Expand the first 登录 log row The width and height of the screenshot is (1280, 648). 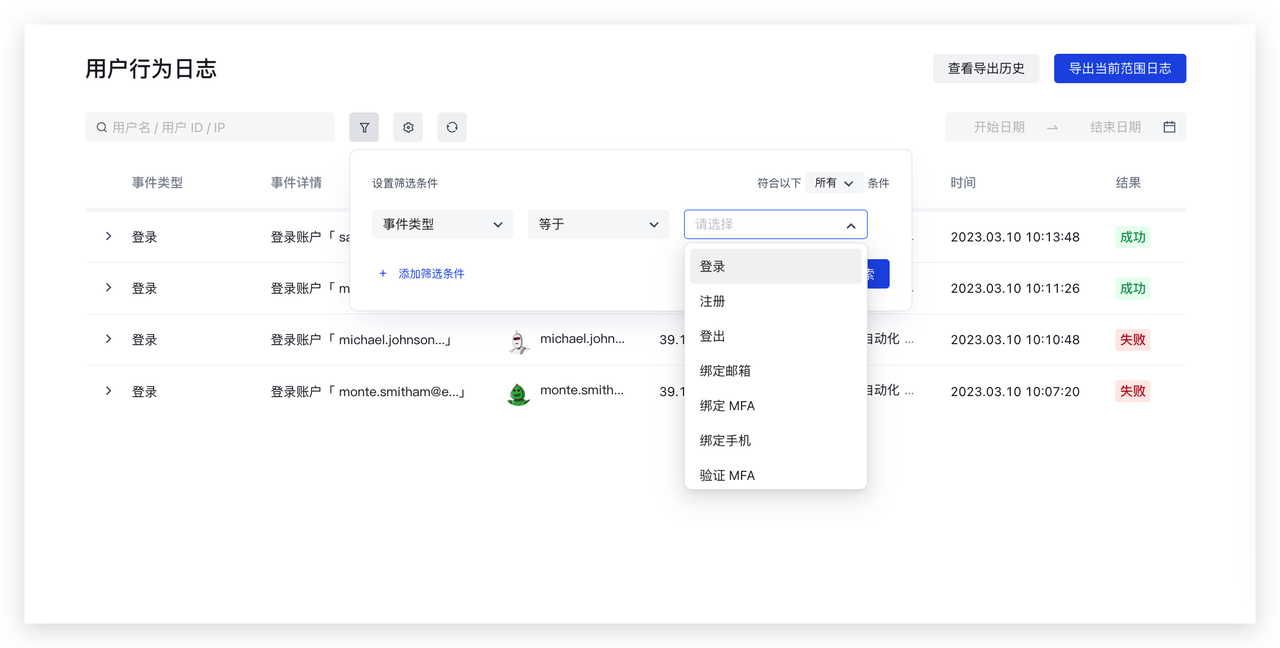[x=108, y=236]
